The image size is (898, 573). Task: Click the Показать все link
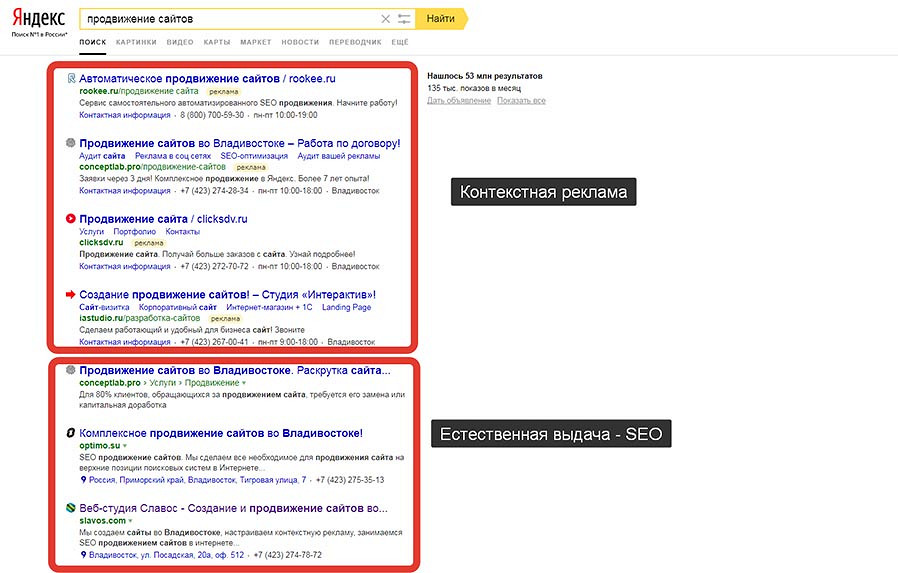[x=521, y=100]
